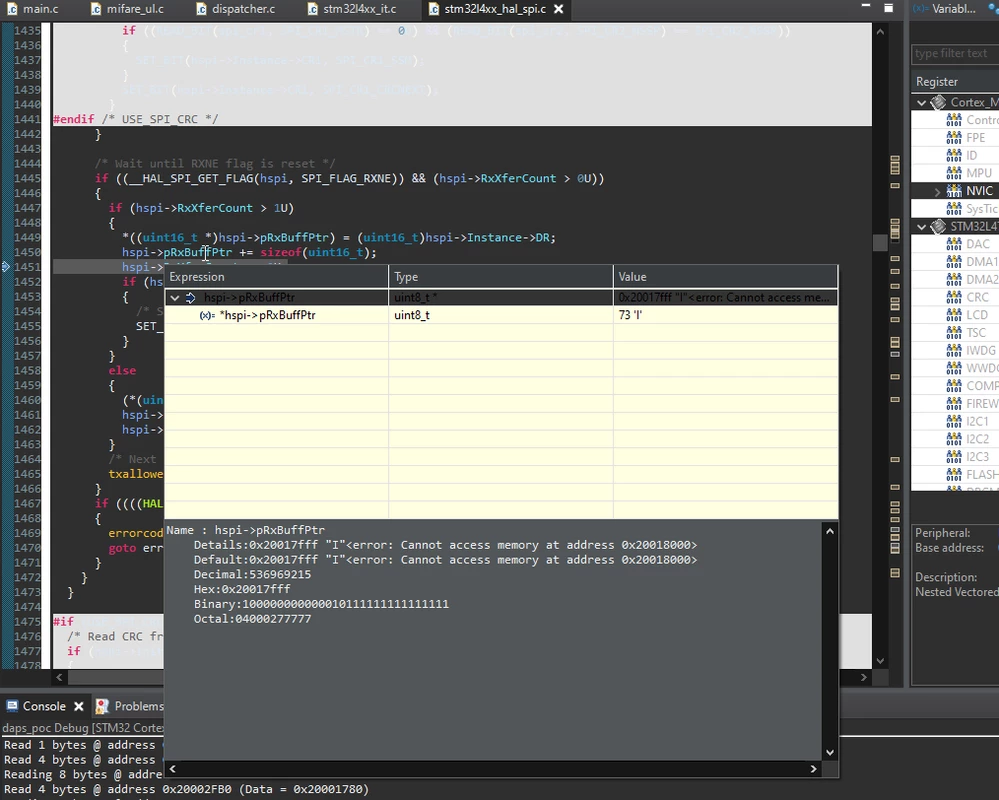Click the editor horizontal scroll-right arrow
999x800 pixels.
click(x=864, y=677)
